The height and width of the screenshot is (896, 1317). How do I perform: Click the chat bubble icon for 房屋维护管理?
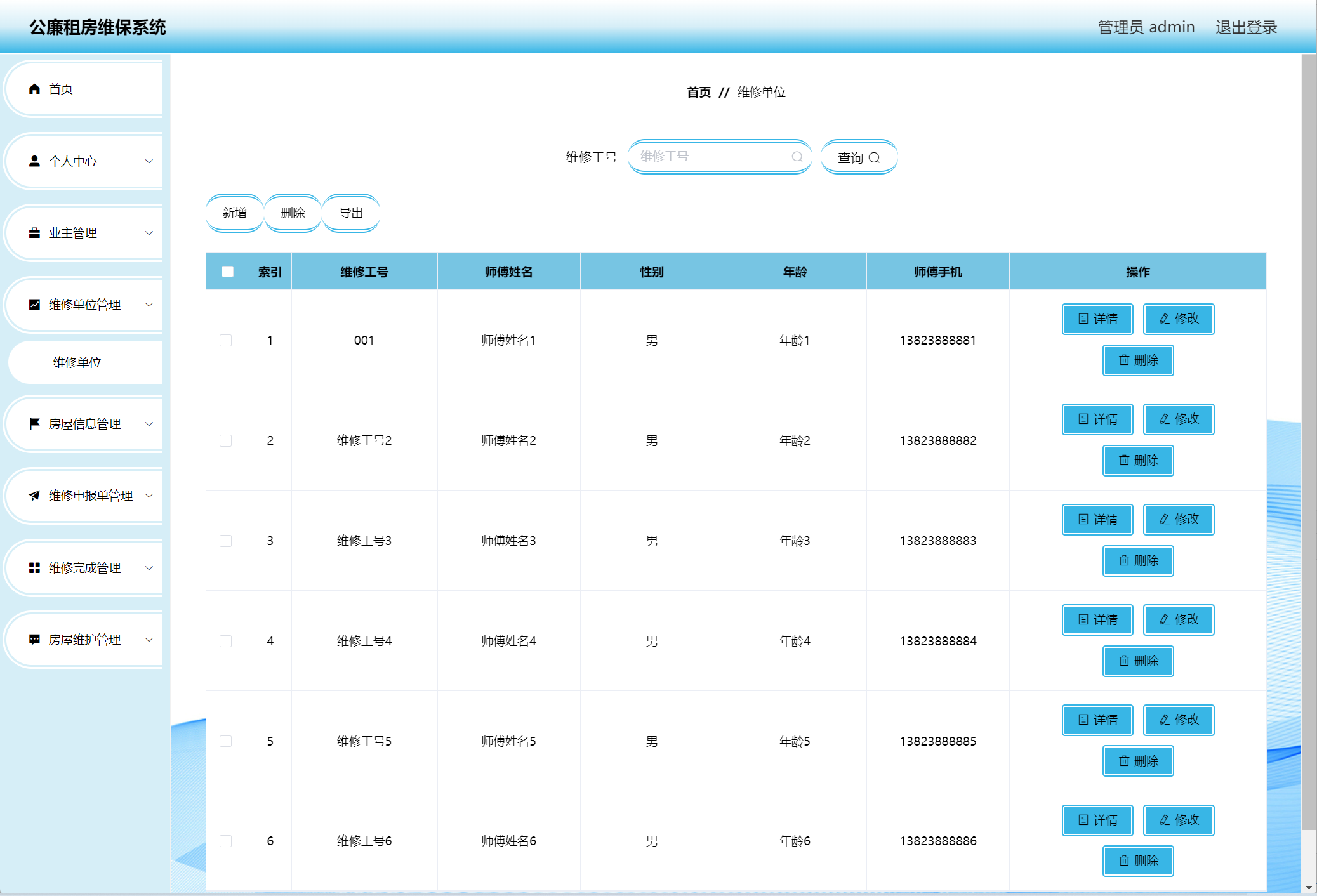(35, 640)
